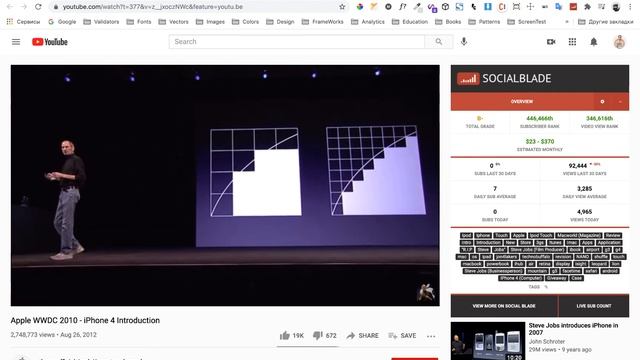Image resolution: width=640 pixels, height=360 pixels.
Task: Expand the Vectors bookmarks folder
Action: pyautogui.click(x=173, y=22)
